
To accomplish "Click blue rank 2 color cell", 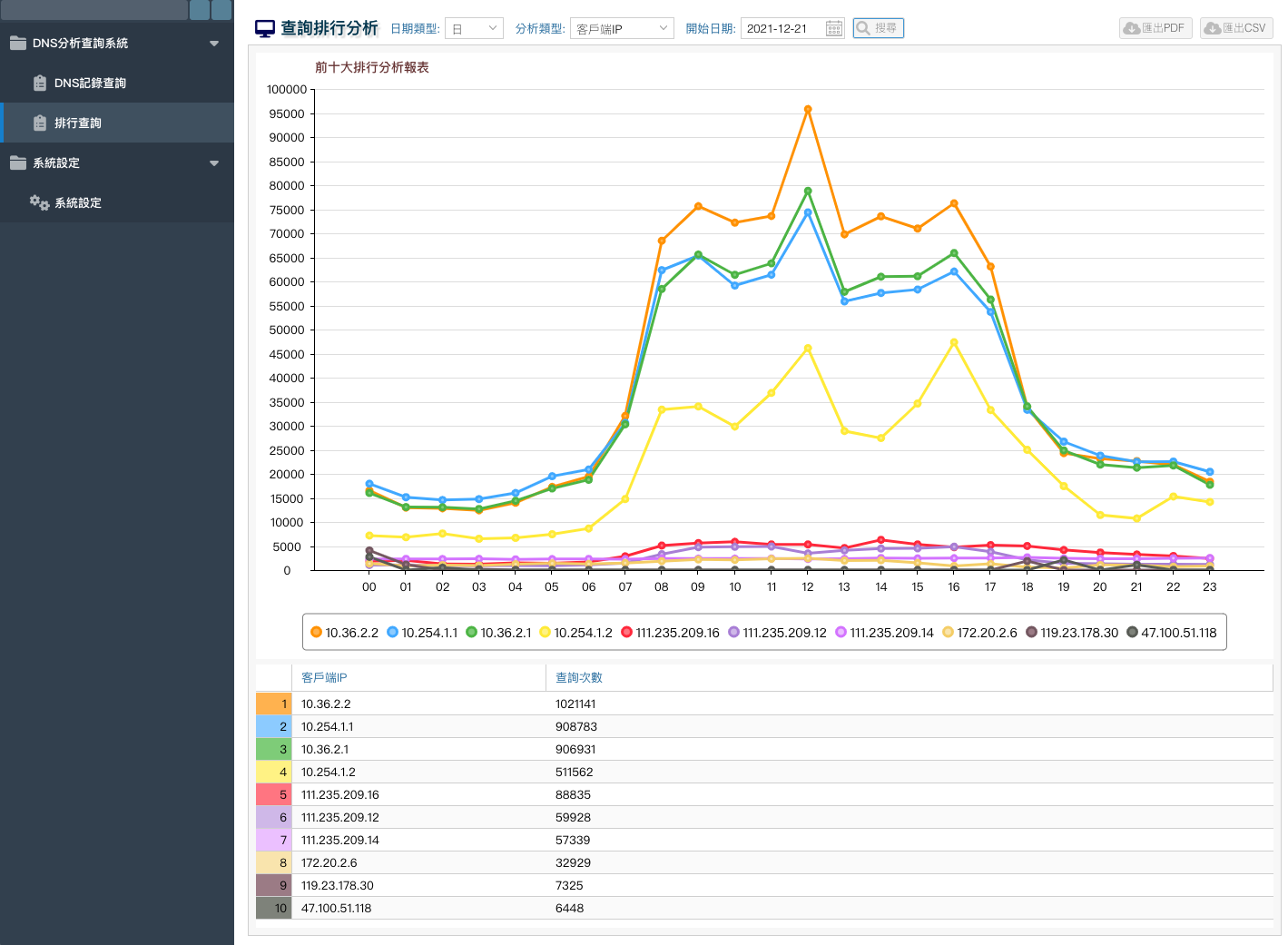I will (274, 726).
